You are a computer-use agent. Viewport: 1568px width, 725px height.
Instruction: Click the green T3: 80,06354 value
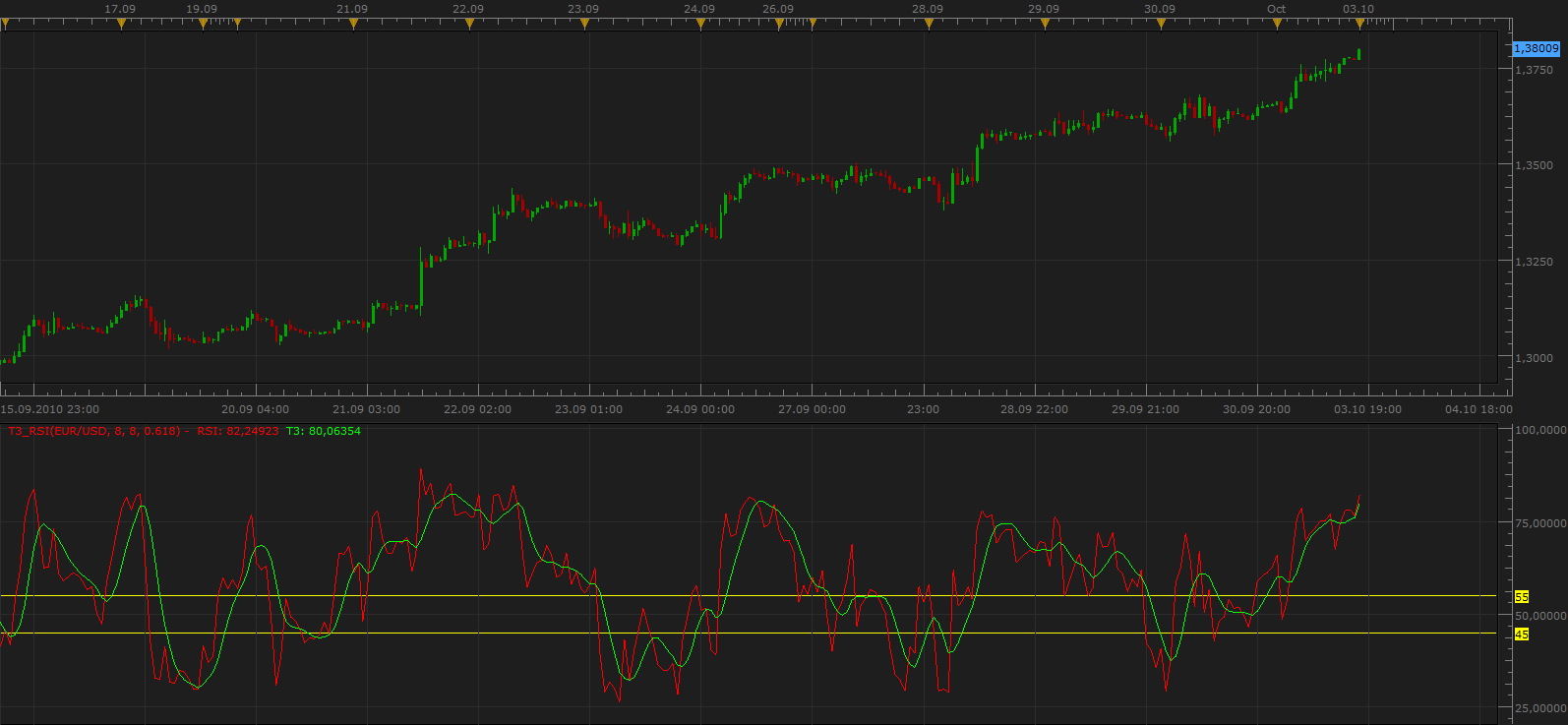[x=324, y=431]
